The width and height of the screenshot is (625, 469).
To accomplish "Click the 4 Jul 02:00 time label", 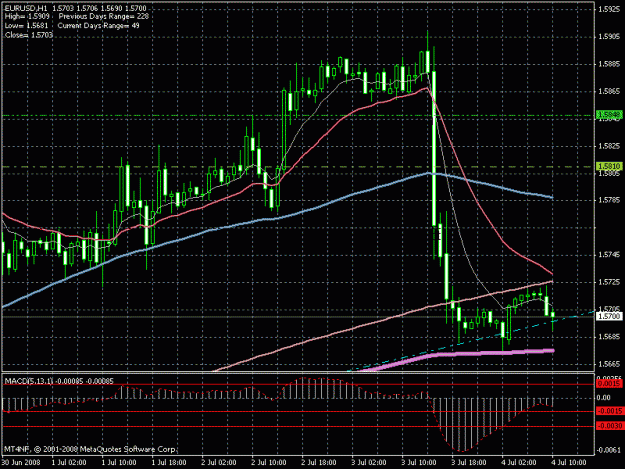I will click(519, 462).
